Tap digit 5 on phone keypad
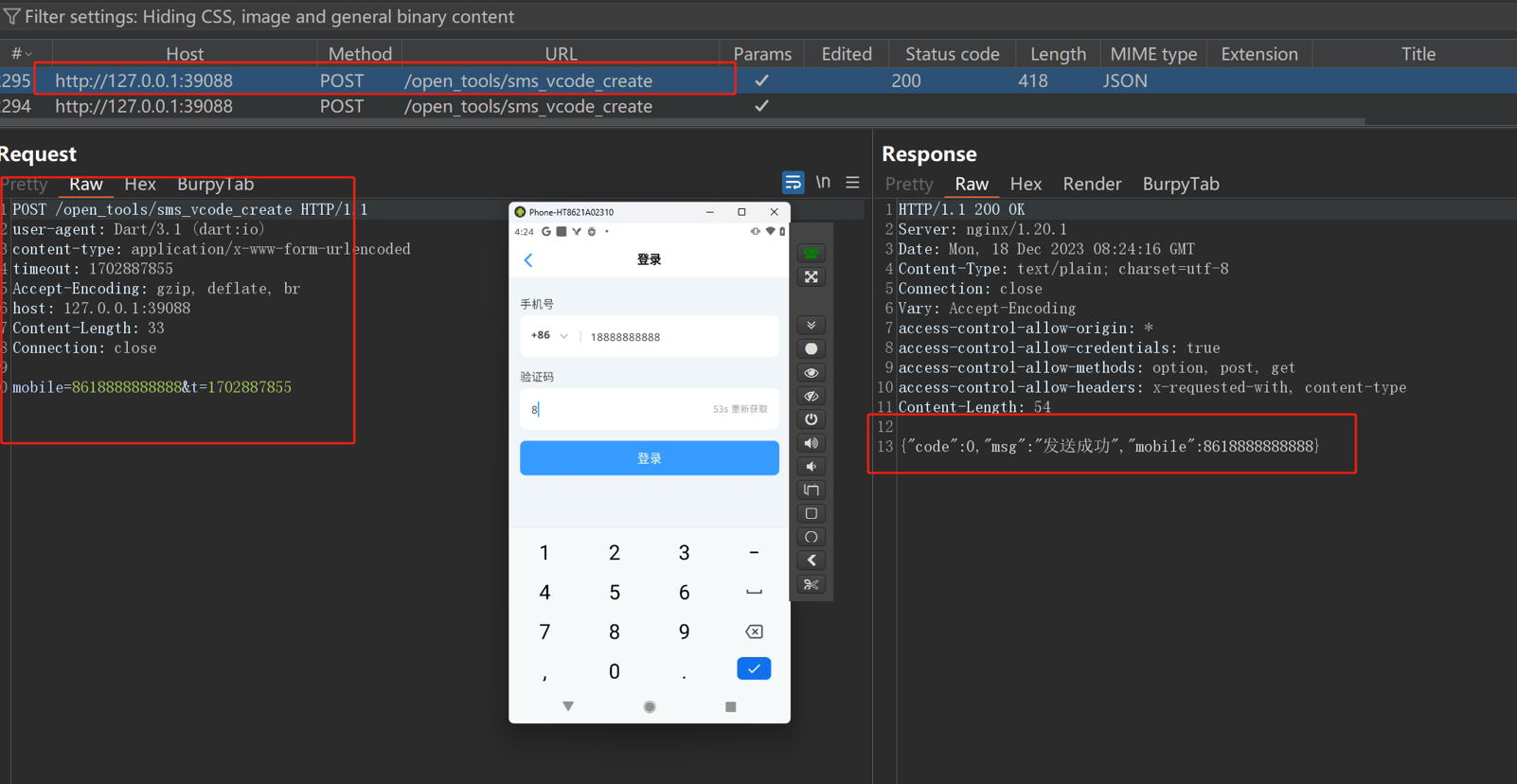The width and height of the screenshot is (1517, 784). coord(615,593)
